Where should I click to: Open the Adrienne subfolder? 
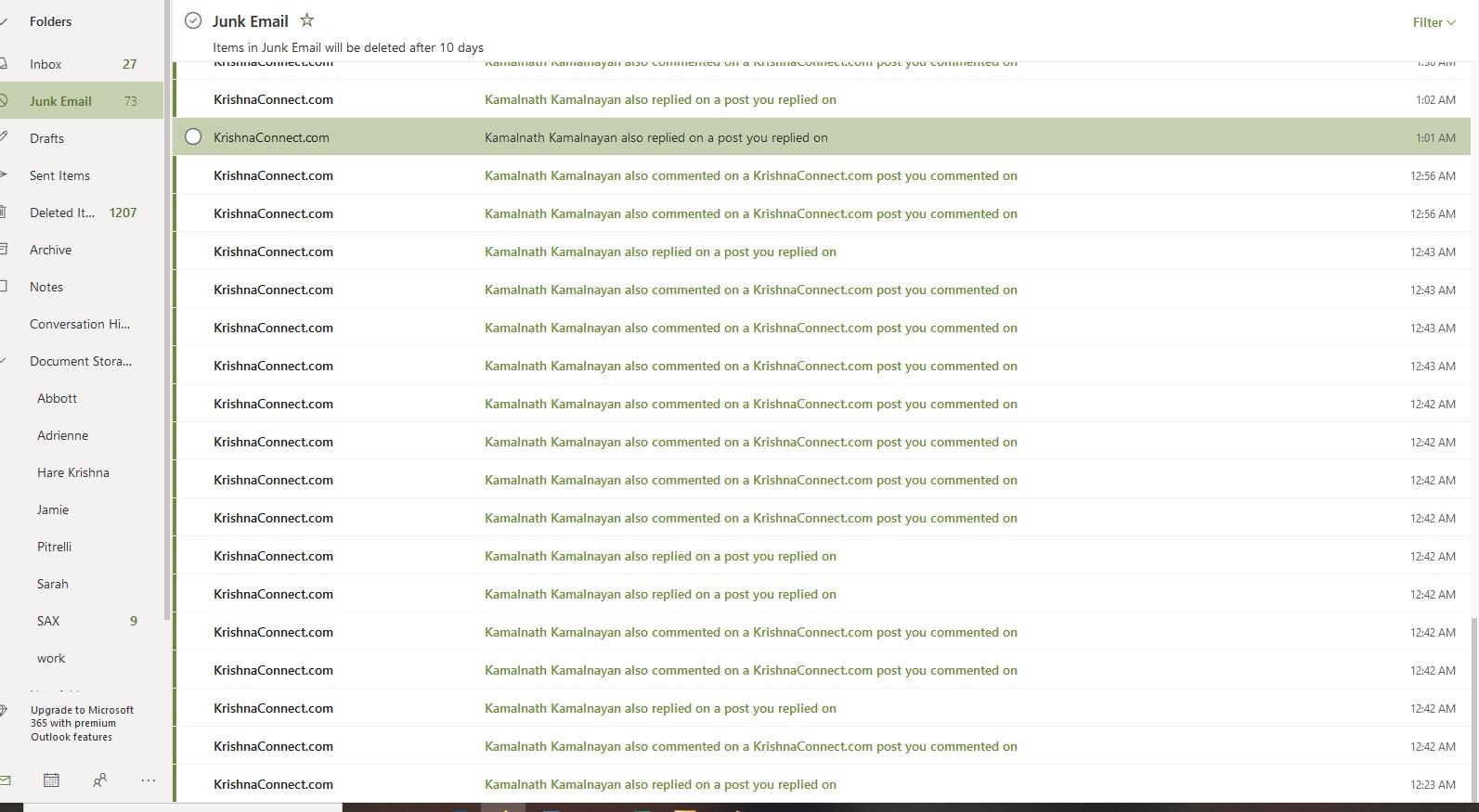(x=82, y=435)
